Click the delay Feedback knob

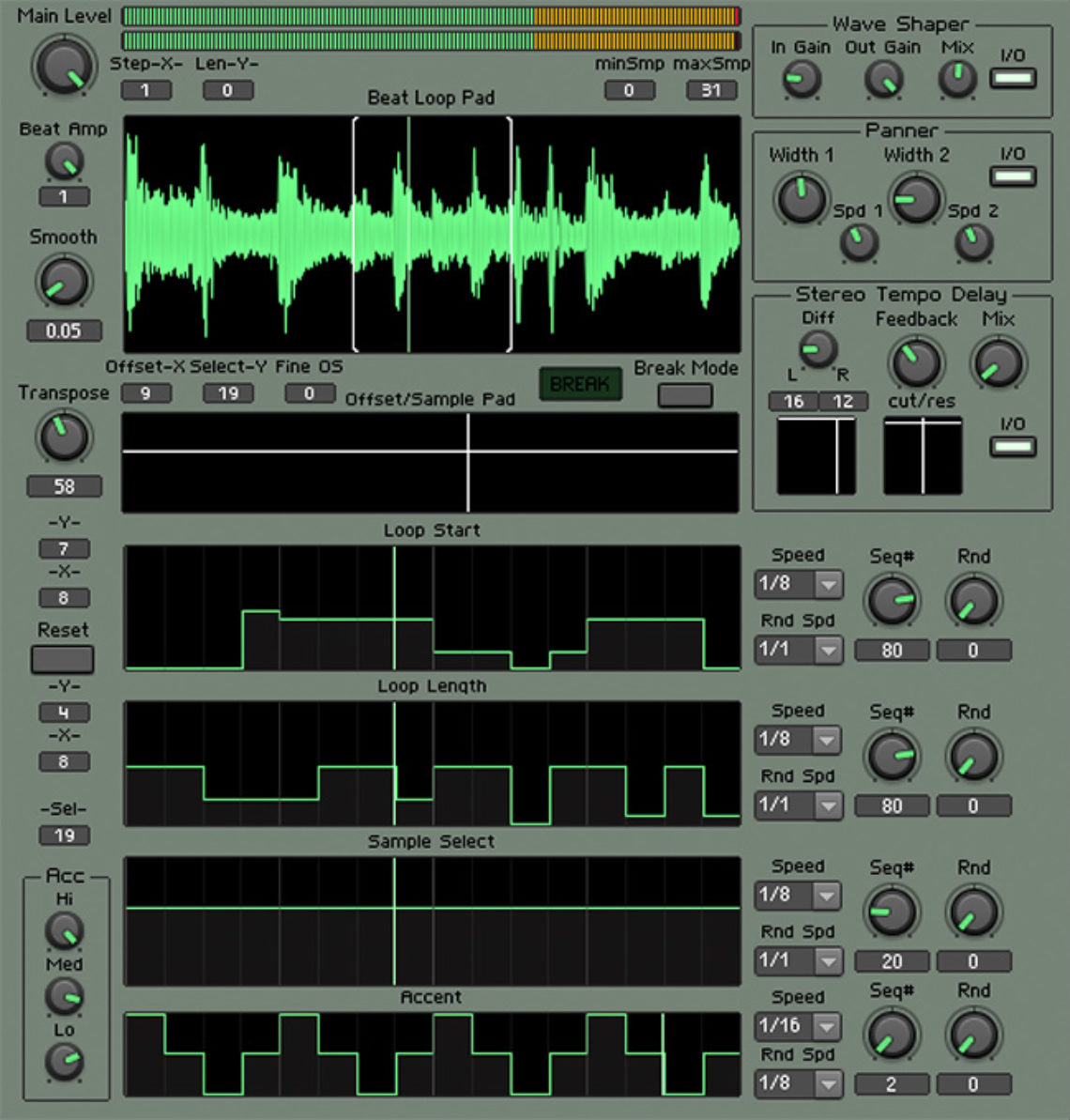[x=916, y=363]
